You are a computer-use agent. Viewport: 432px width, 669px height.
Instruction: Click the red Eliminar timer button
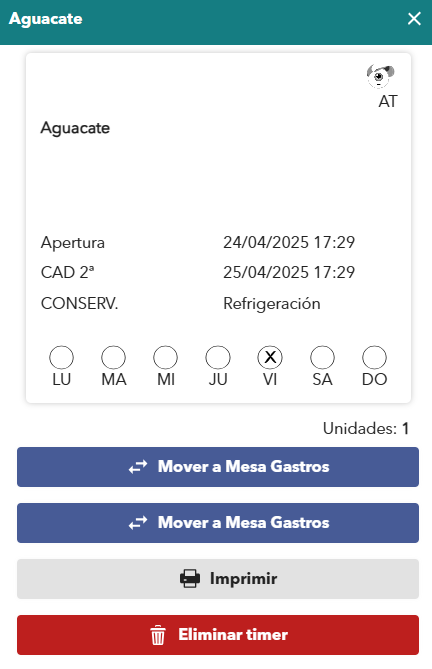pyautogui.click(x=218, y=635)
